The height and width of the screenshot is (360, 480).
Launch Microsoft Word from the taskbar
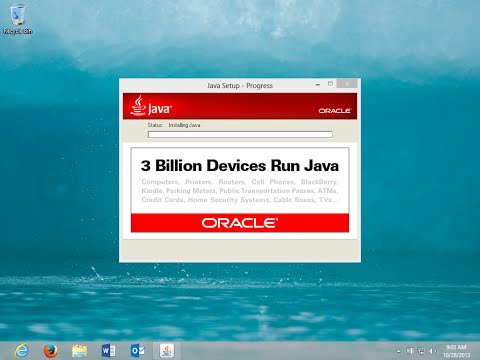point(108,351)
